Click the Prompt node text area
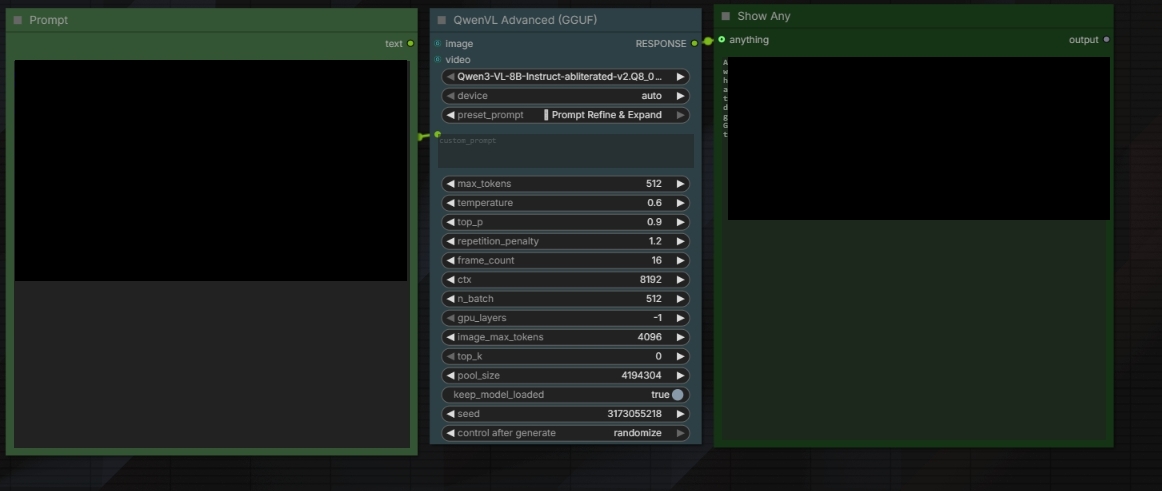This screenshot has width=1162, height=491. tap(211, 253)
